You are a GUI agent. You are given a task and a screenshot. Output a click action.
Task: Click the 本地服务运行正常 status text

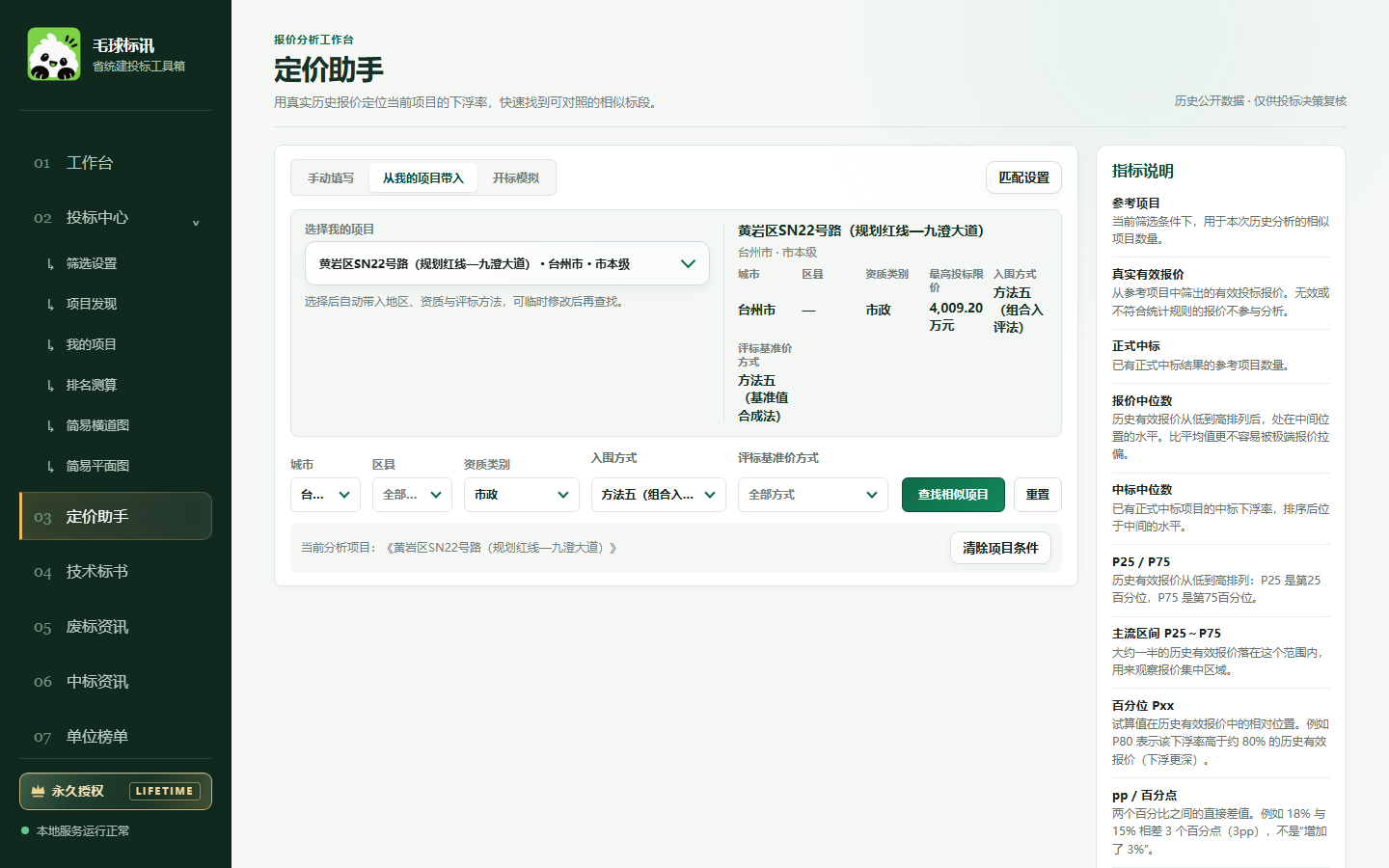83,830
